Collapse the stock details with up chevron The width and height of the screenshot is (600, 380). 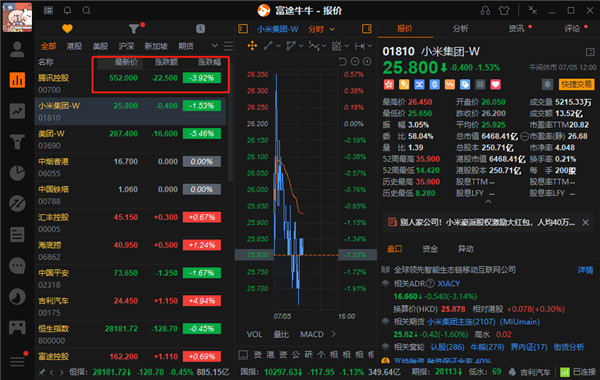(488, 201)
